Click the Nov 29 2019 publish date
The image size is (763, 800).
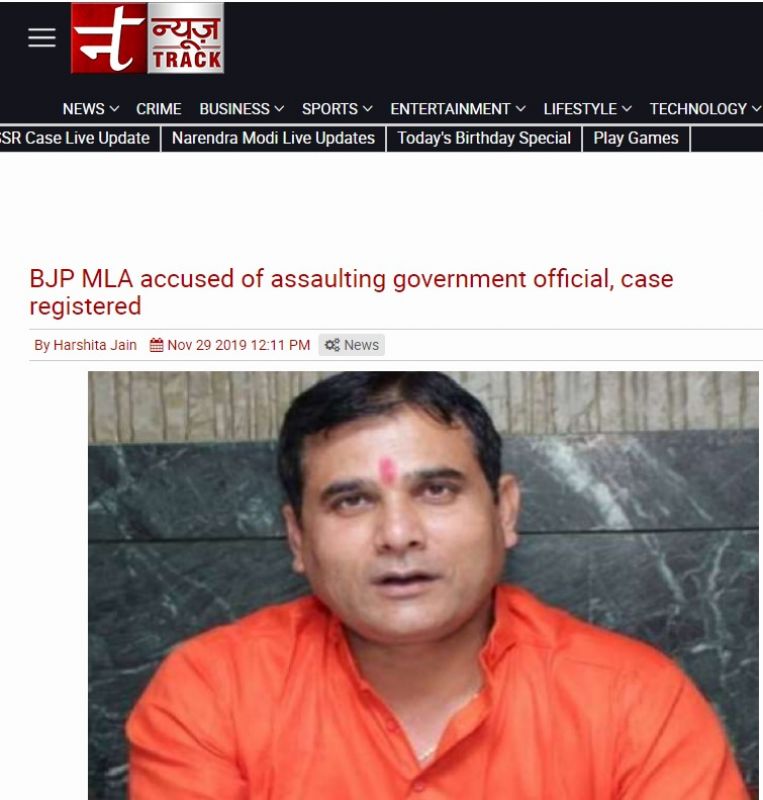coord(238,345)
